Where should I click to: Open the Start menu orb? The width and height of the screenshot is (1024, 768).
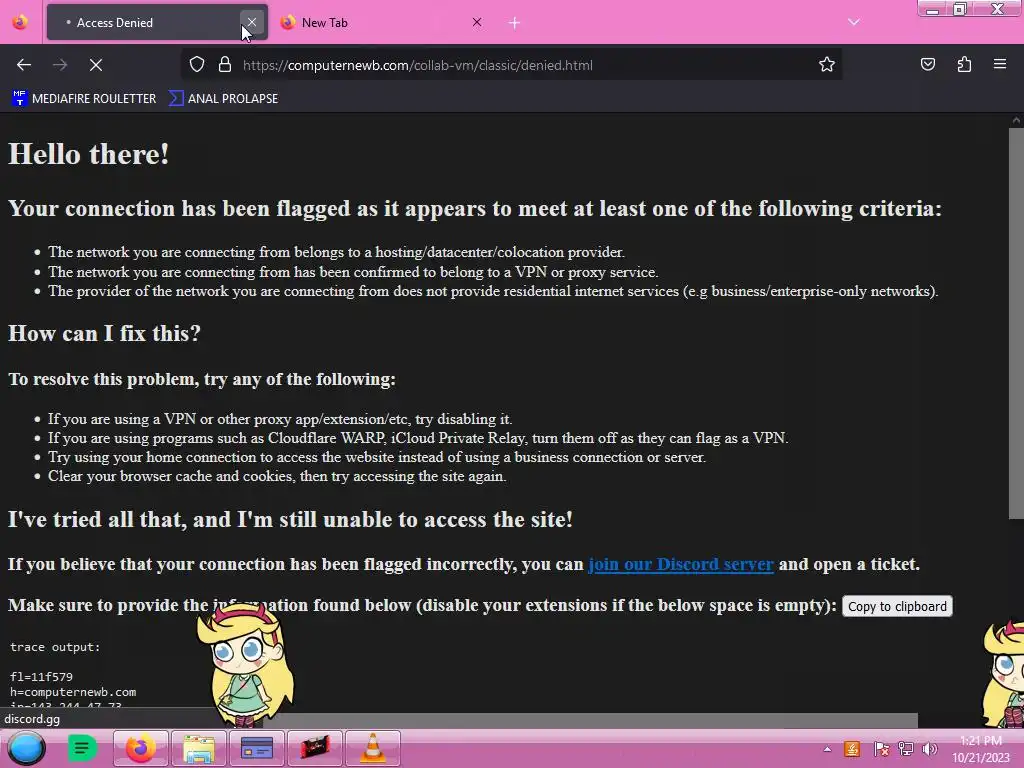click(x=26, y=748)
